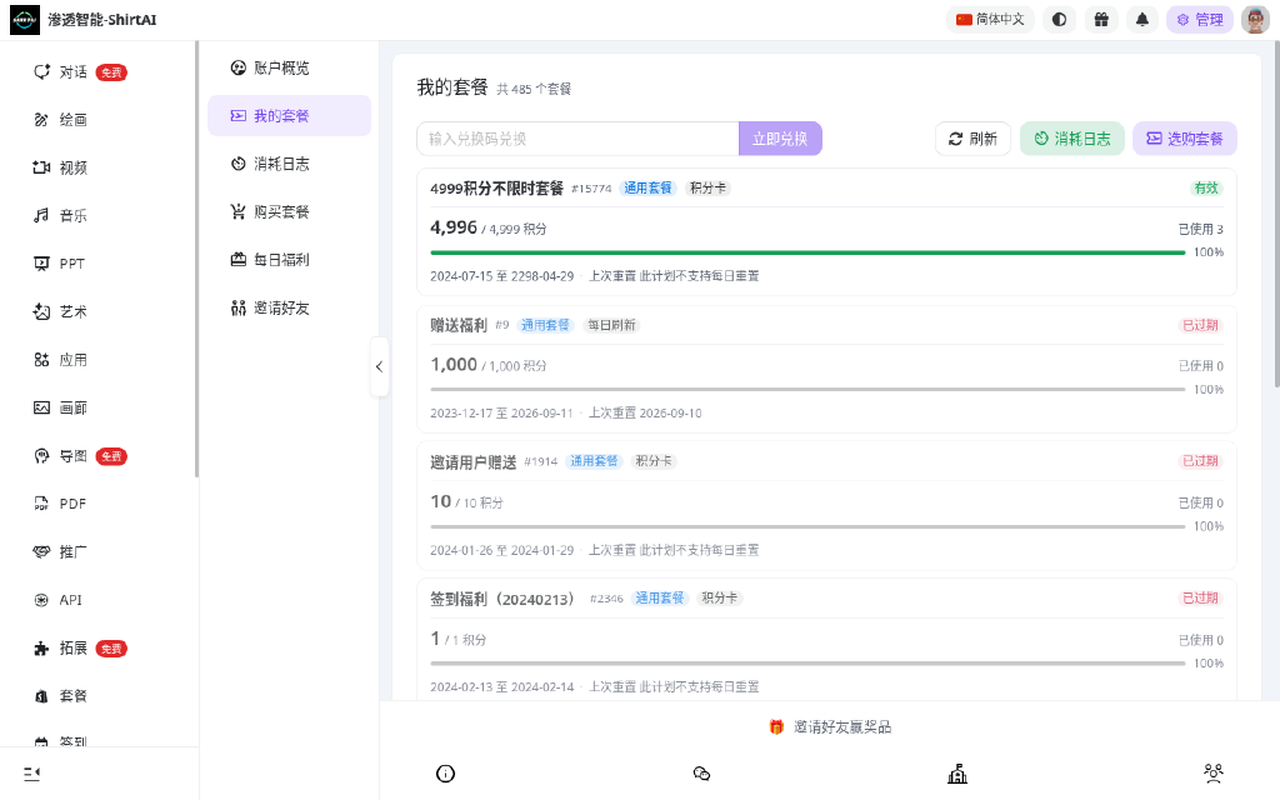This screenshot has height=800, width=1280.
Task: Collapse the left sidebar with bottom toggle
Action: point(32,773)
